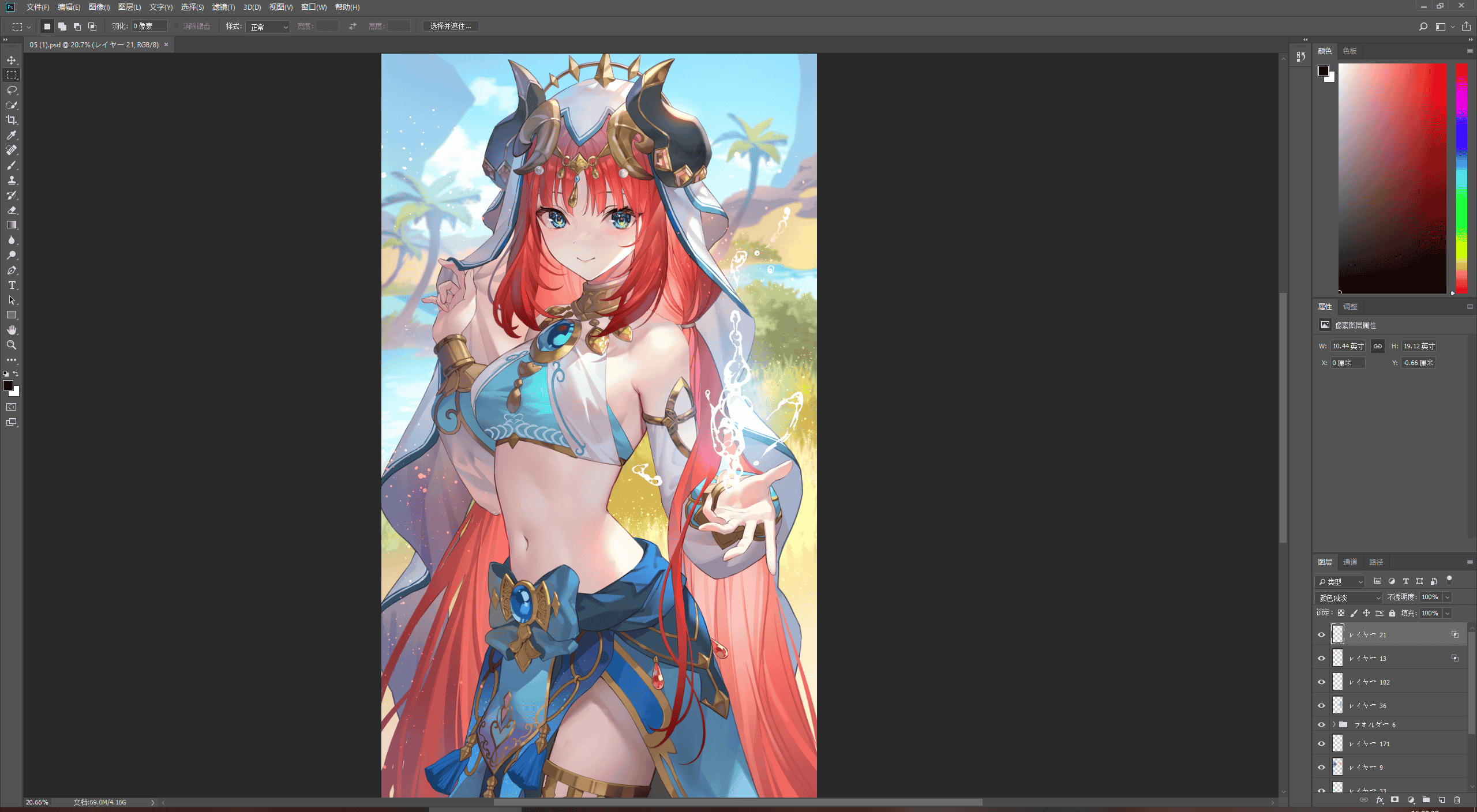Hide layer レイヤー 13 via eye icon
Image resolution: width=1477 pixels, height=812 pixels.
tap(1321, 658)
